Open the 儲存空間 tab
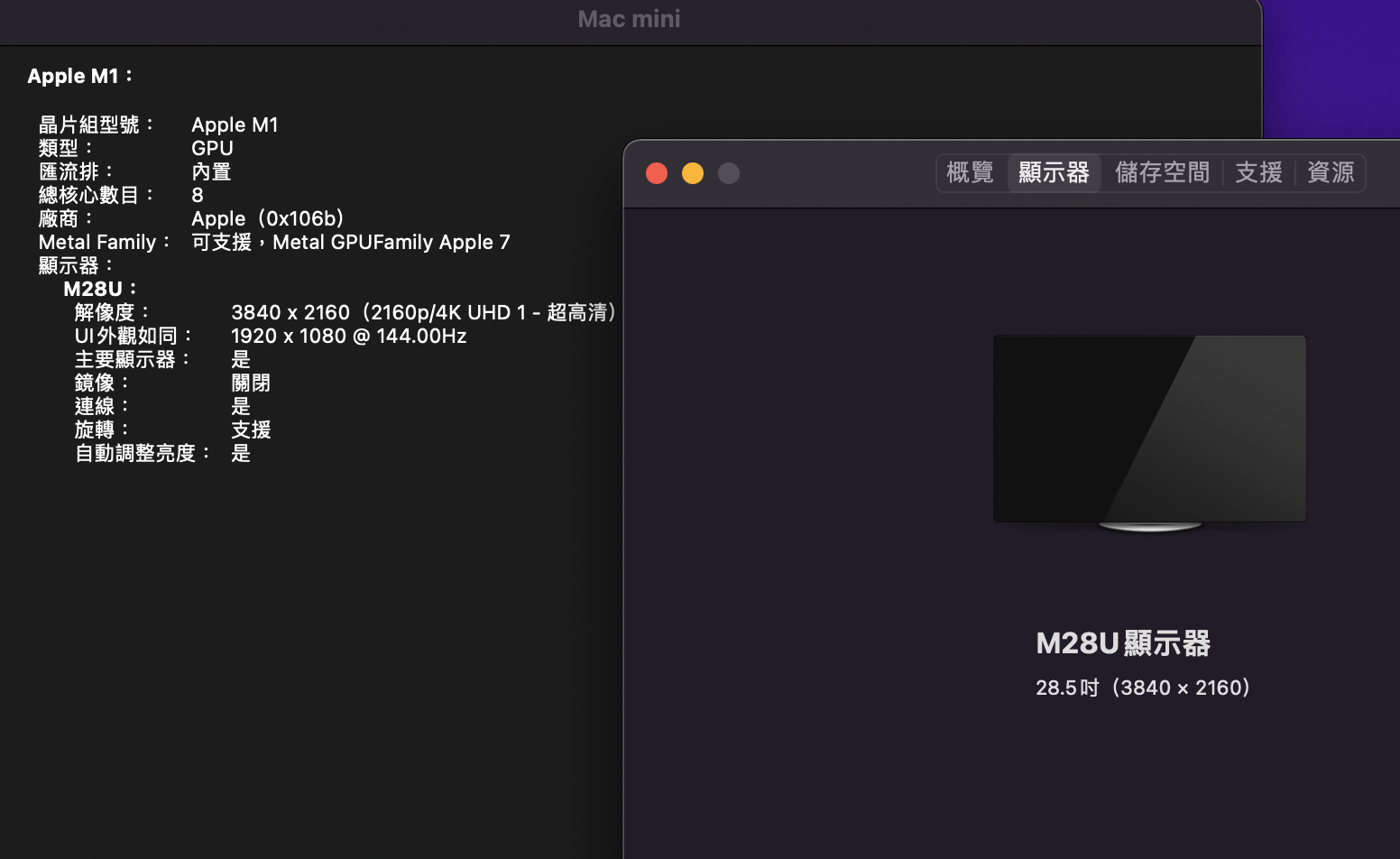 [1162, 172]
